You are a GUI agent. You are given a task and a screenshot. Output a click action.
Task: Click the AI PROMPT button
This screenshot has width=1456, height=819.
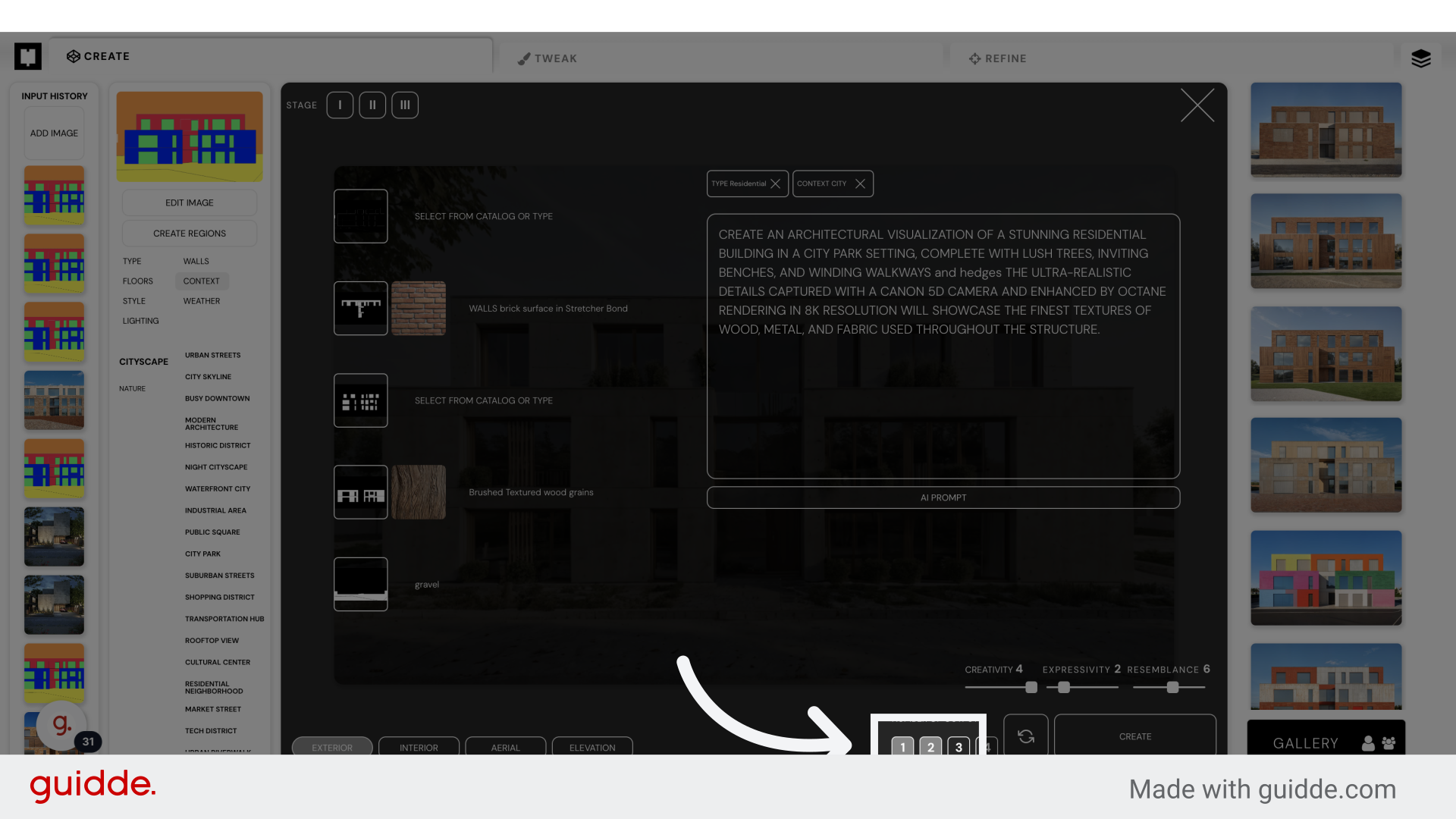943,497
